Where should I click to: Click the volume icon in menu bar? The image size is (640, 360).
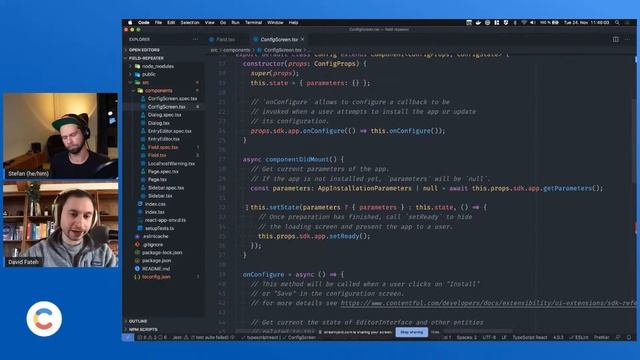(533, 23)
